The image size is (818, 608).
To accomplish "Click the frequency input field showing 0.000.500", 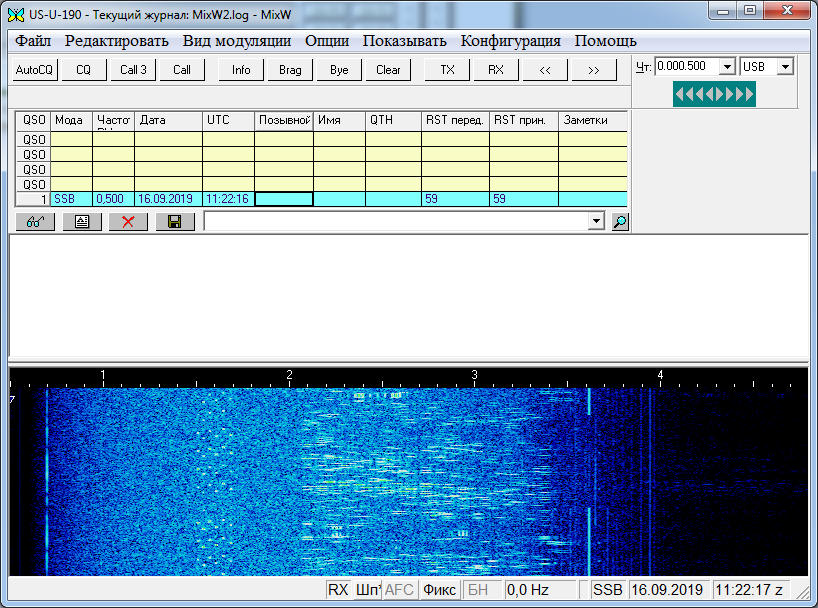I will [688, 66].
